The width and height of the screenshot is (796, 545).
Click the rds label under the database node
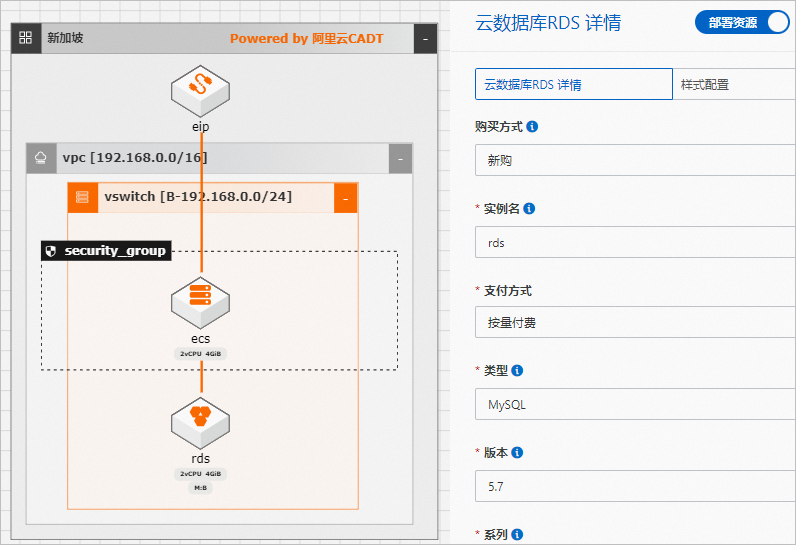[x=201, y=458]
